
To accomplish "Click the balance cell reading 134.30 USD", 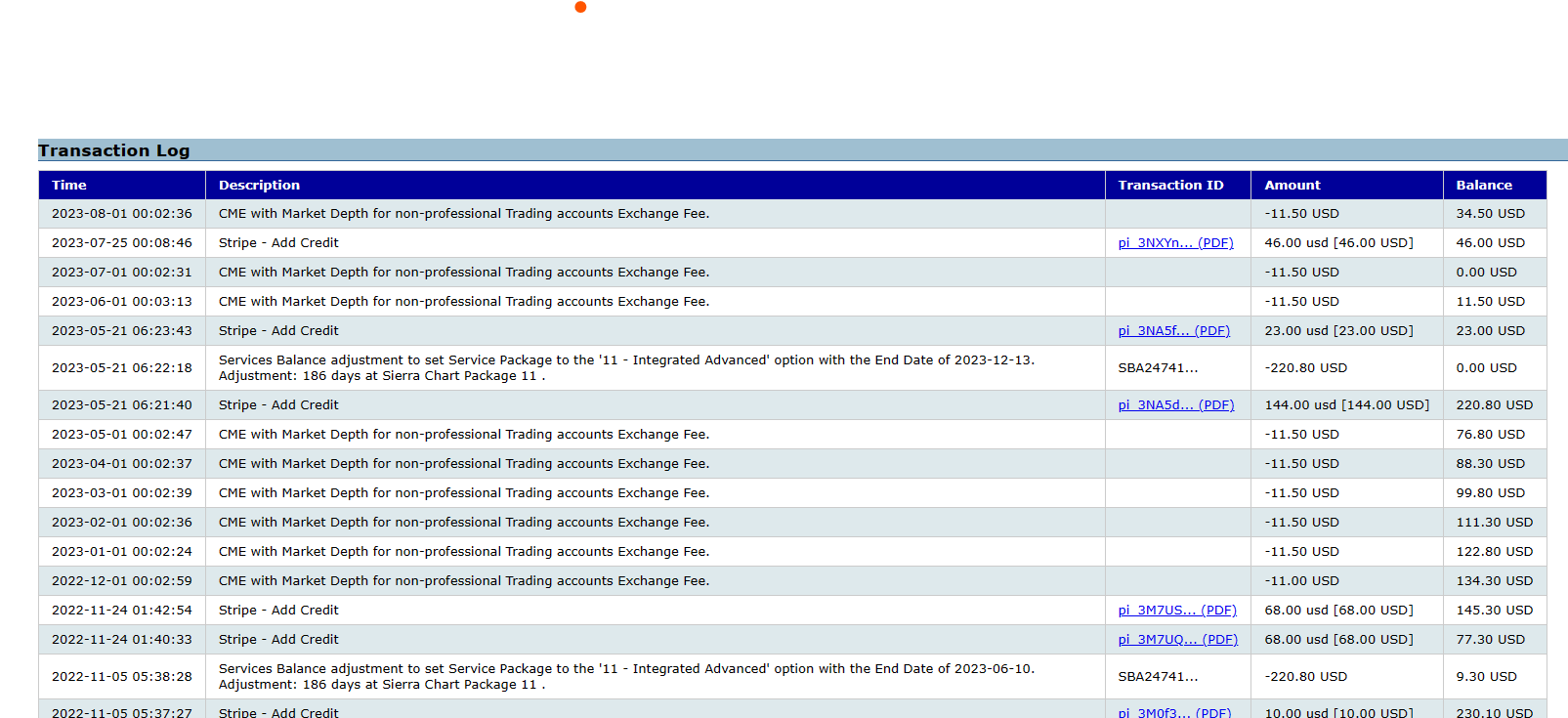I will pyautogui.click(x=1494, y=581).
